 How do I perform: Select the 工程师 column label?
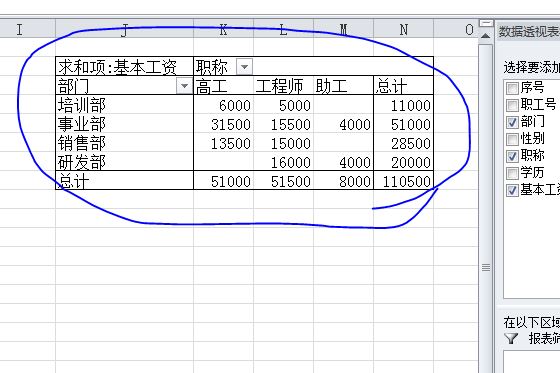[x=284, y=86]
